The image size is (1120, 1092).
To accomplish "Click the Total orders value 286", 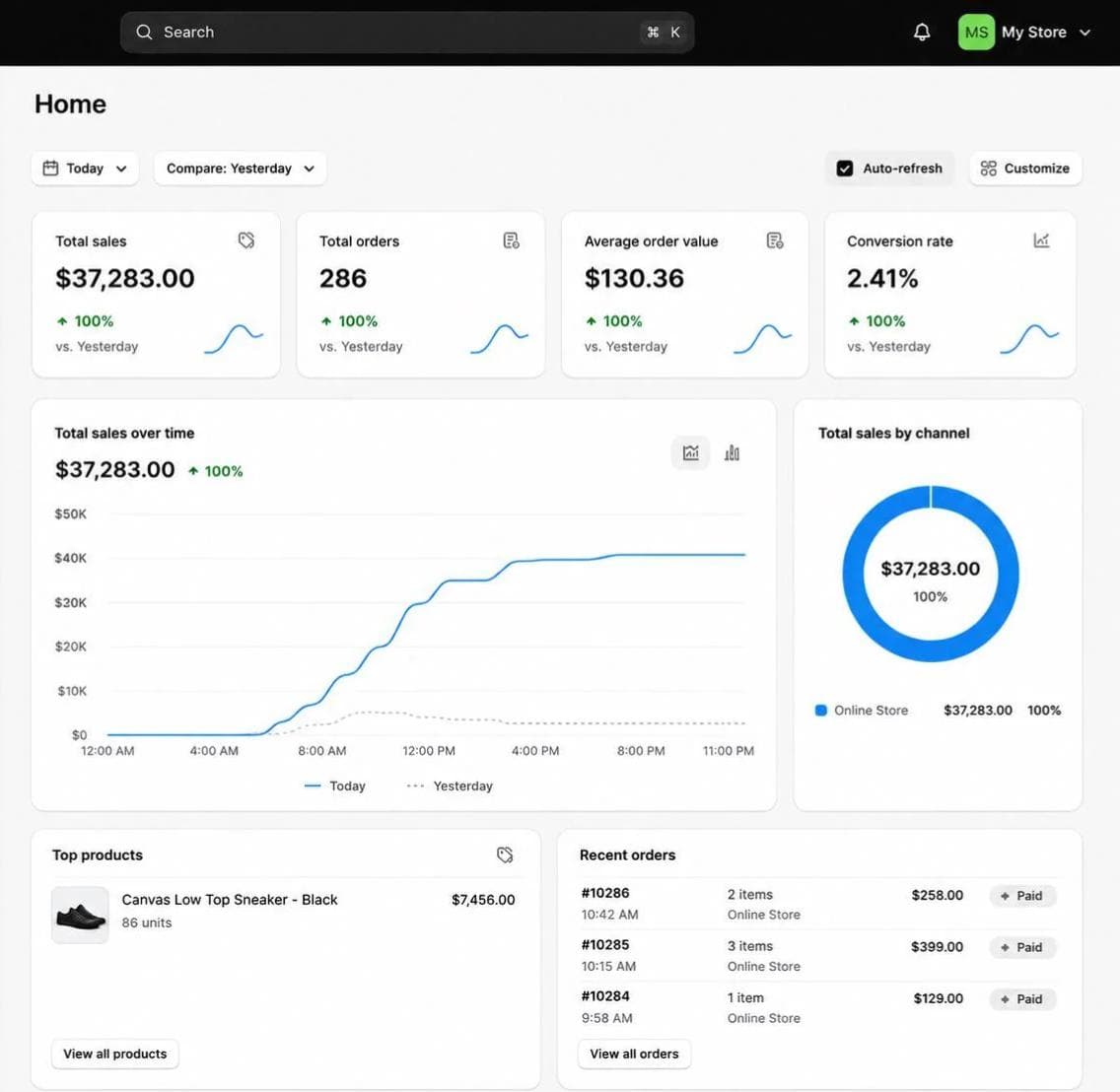I will [x=343, y=279].
